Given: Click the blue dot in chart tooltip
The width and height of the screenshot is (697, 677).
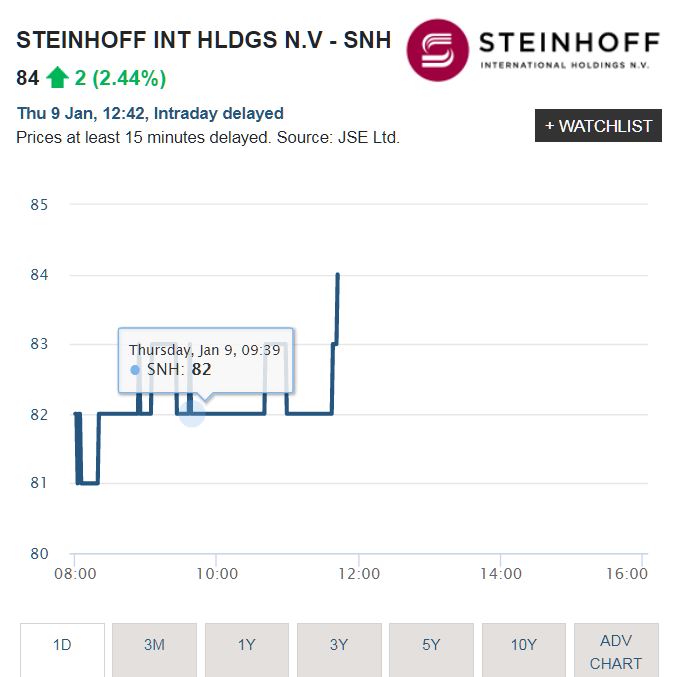Looking at the screenshot, I should point(135,370).
